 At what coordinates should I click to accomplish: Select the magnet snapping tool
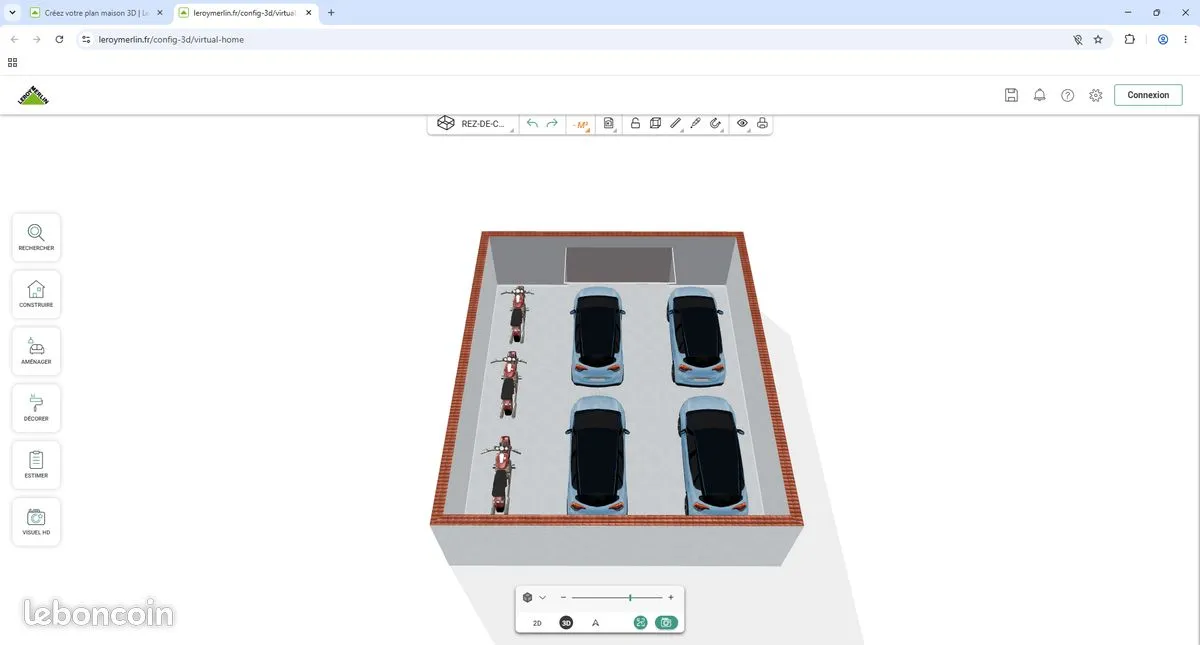(716, 124)
